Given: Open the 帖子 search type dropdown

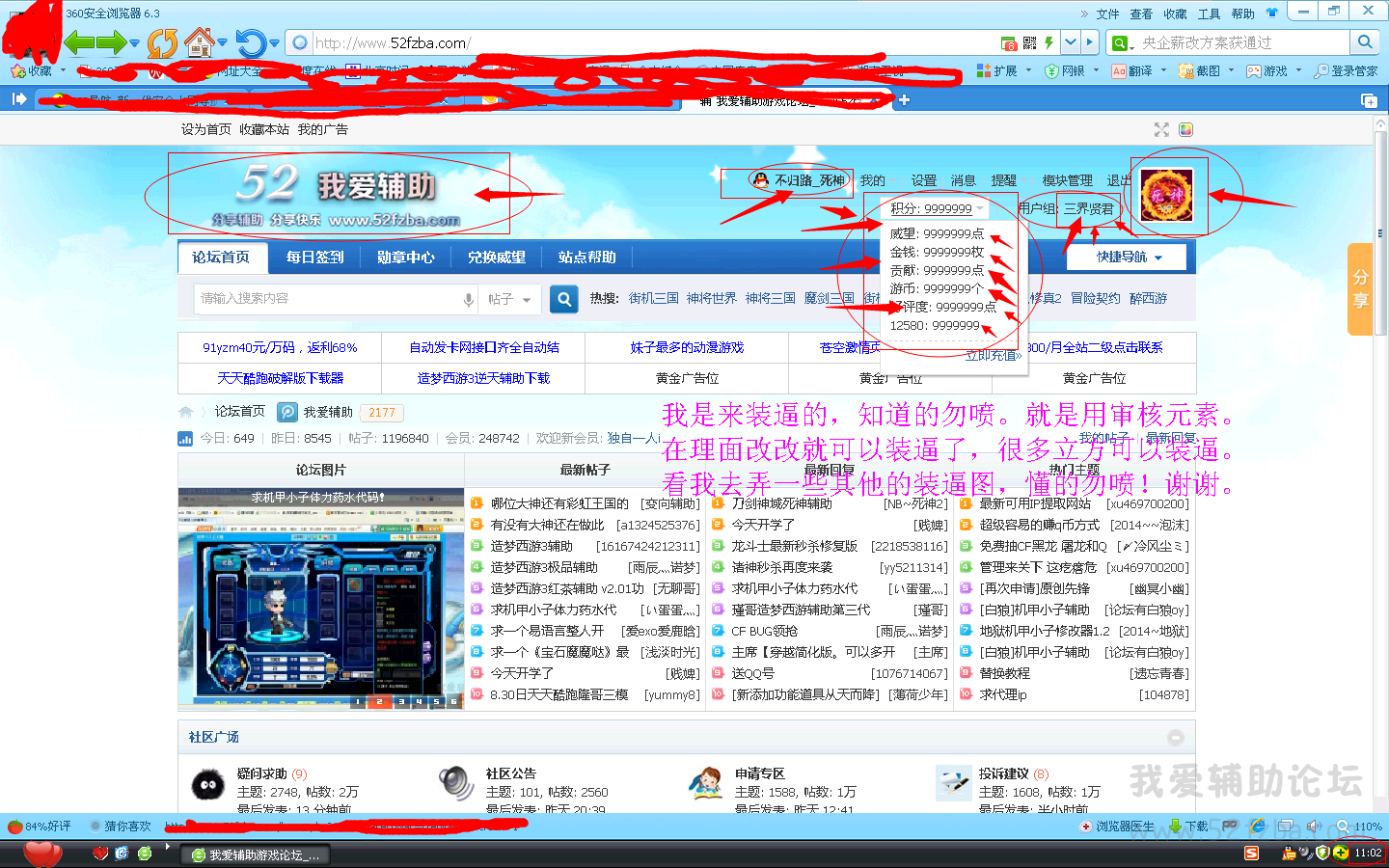Looking at the screenshot, I should pos(509,299).
